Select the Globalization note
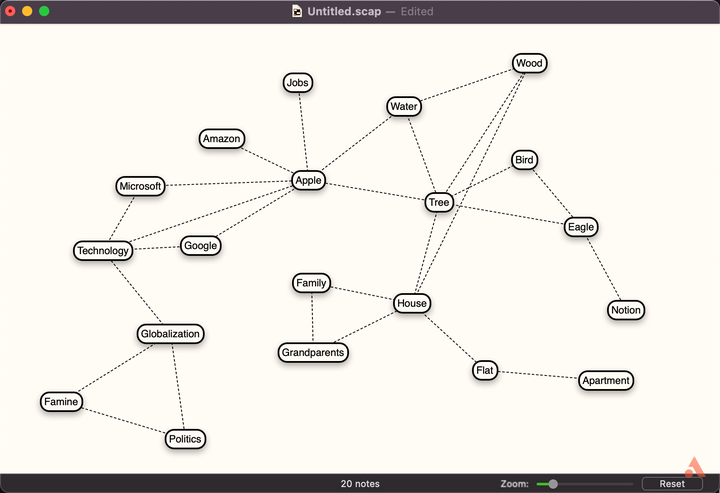The image size is (720, 493). [x=170, y=334]
